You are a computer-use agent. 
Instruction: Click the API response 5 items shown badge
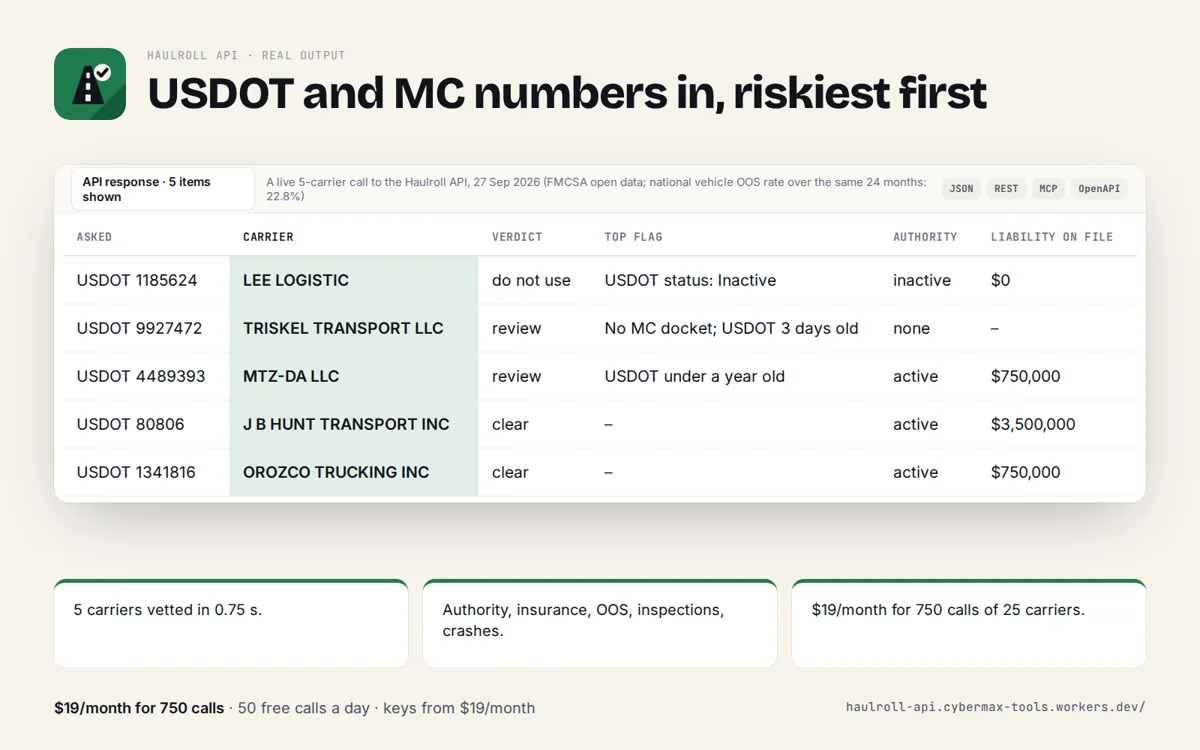pos(163,189)
